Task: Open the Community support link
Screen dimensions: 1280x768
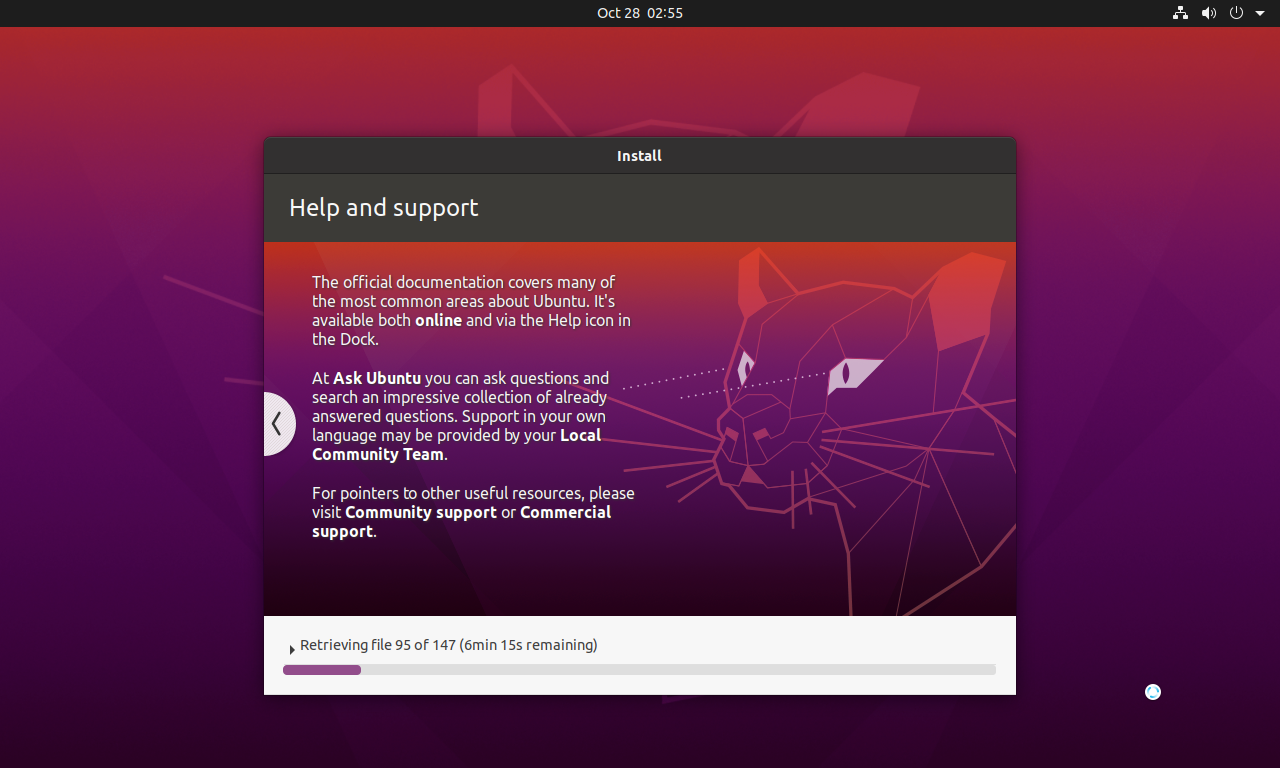Action: click(421, 512)
